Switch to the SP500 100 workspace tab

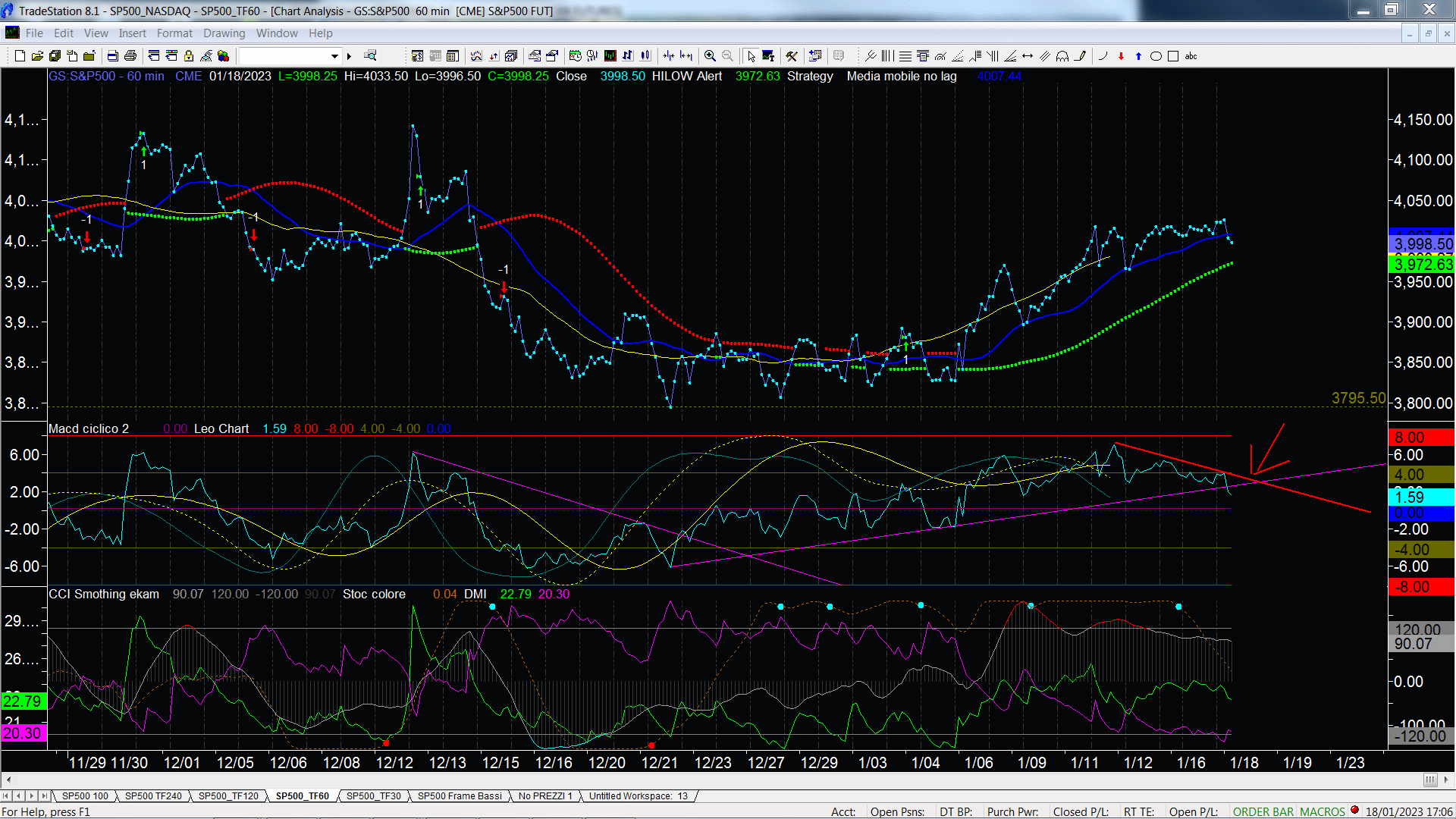(85, 796)
